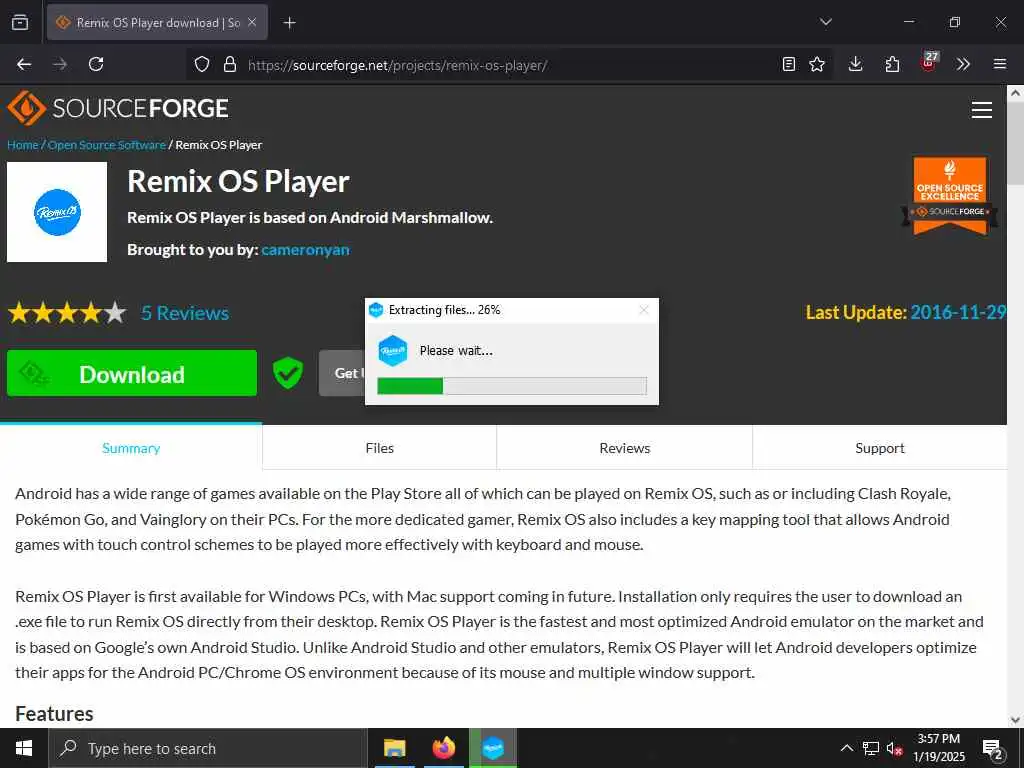Select the Summary tab
1024x768 pixels.
(131, 448)
